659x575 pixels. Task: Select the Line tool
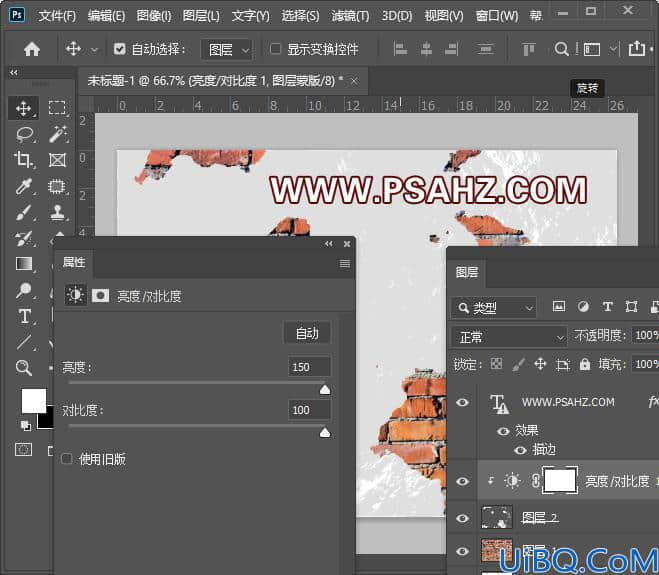[x=24, y=342]
